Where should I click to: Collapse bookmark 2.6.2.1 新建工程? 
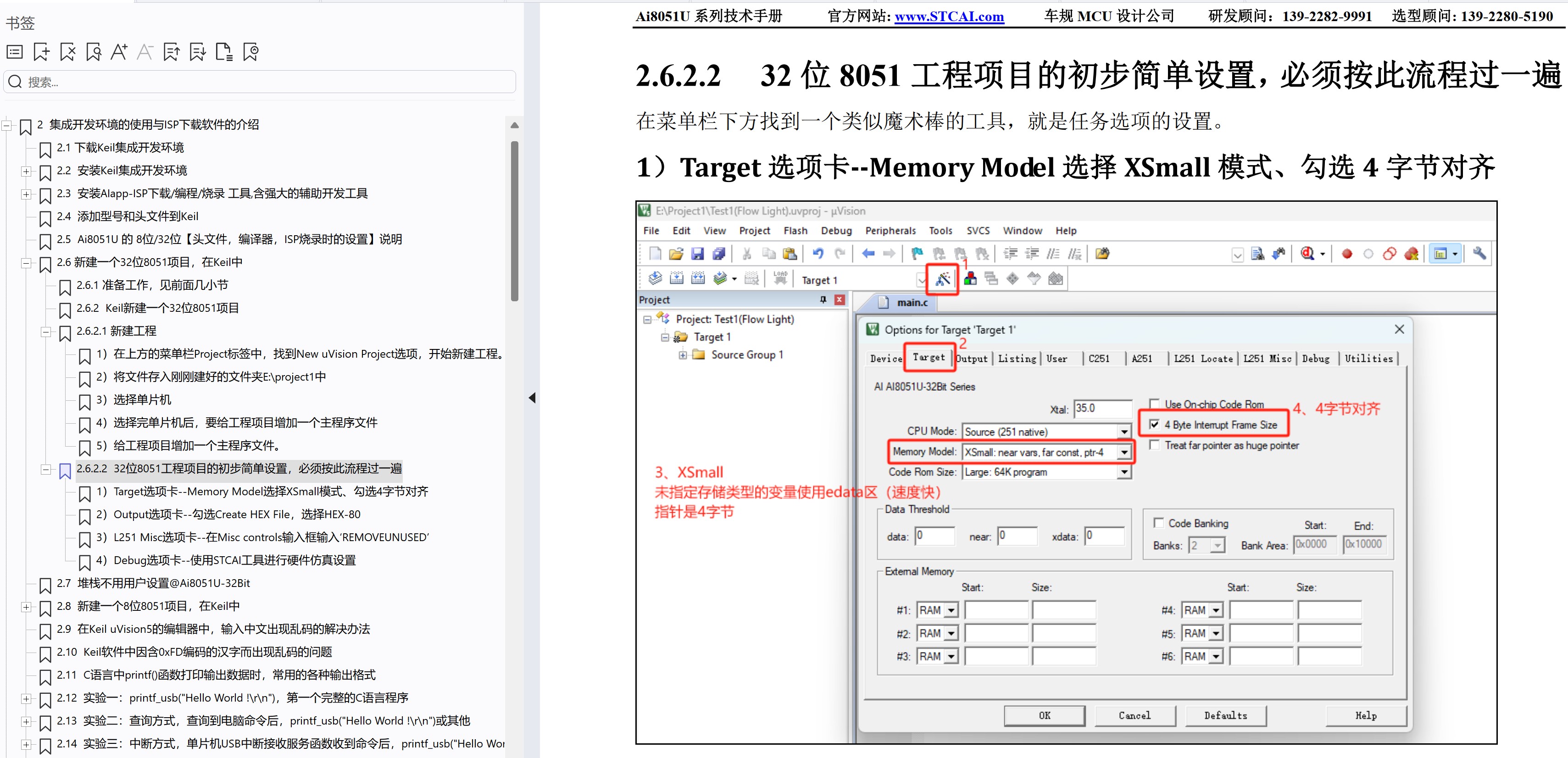tap(45, 332)
